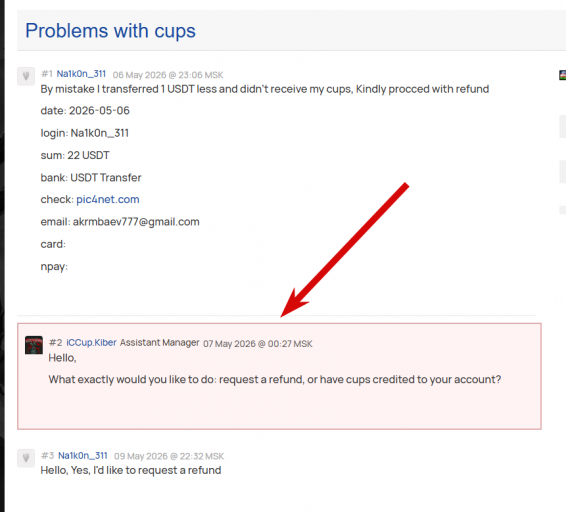The width and height of the screenshot is (566, 512).
Task: Click the sentence "By mistake I transferred 1 USDT less"
Action: tap(129, 89)
